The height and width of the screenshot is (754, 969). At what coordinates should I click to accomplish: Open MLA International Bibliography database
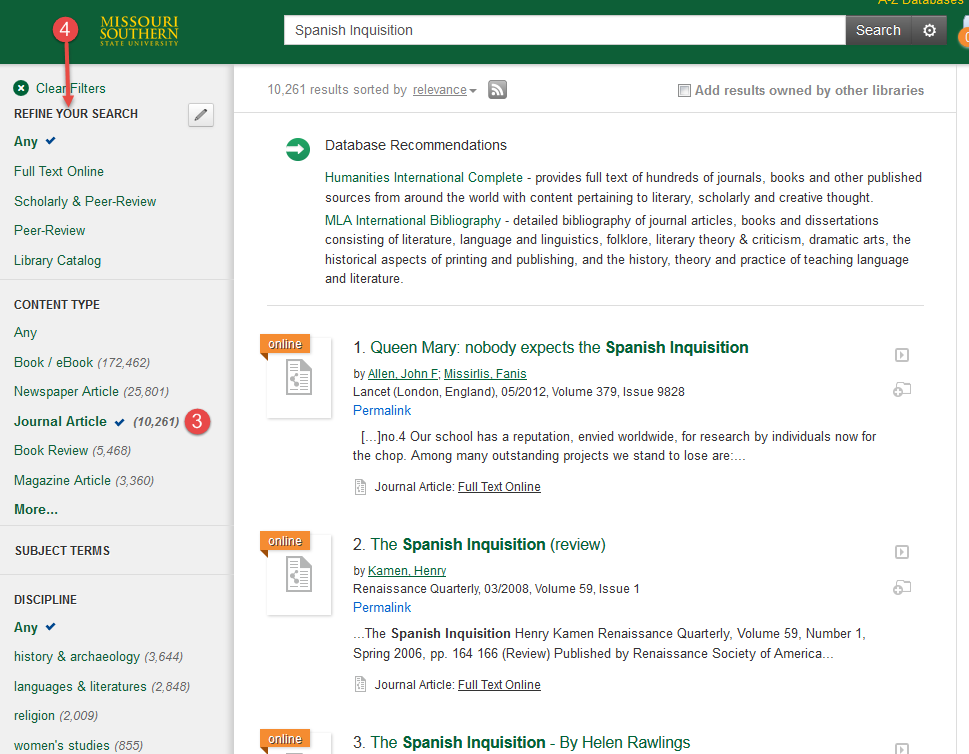point(413,221)
